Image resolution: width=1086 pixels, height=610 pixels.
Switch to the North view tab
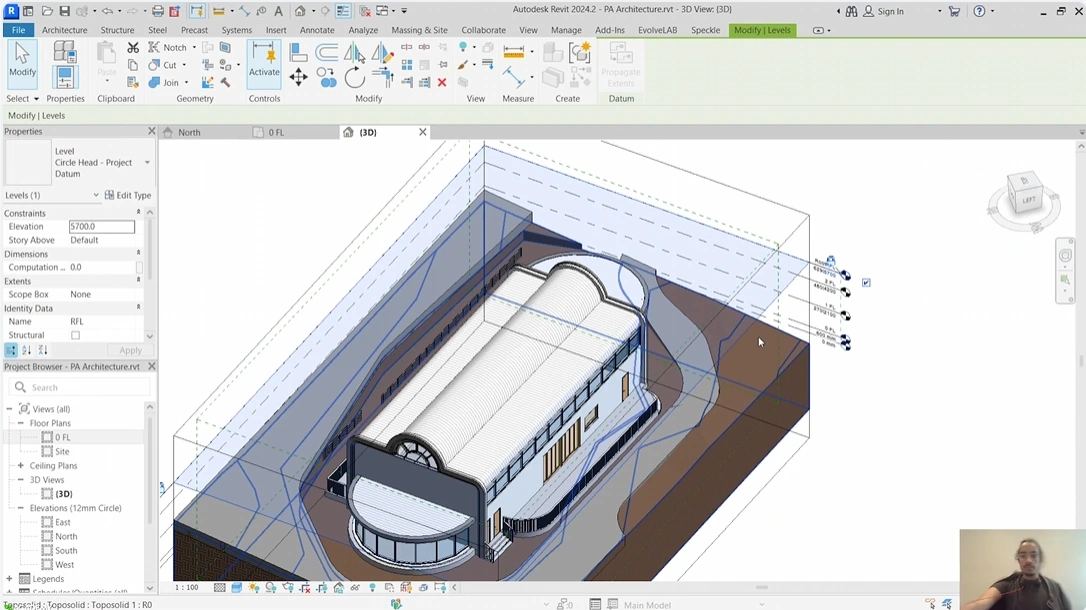point(188,132)
